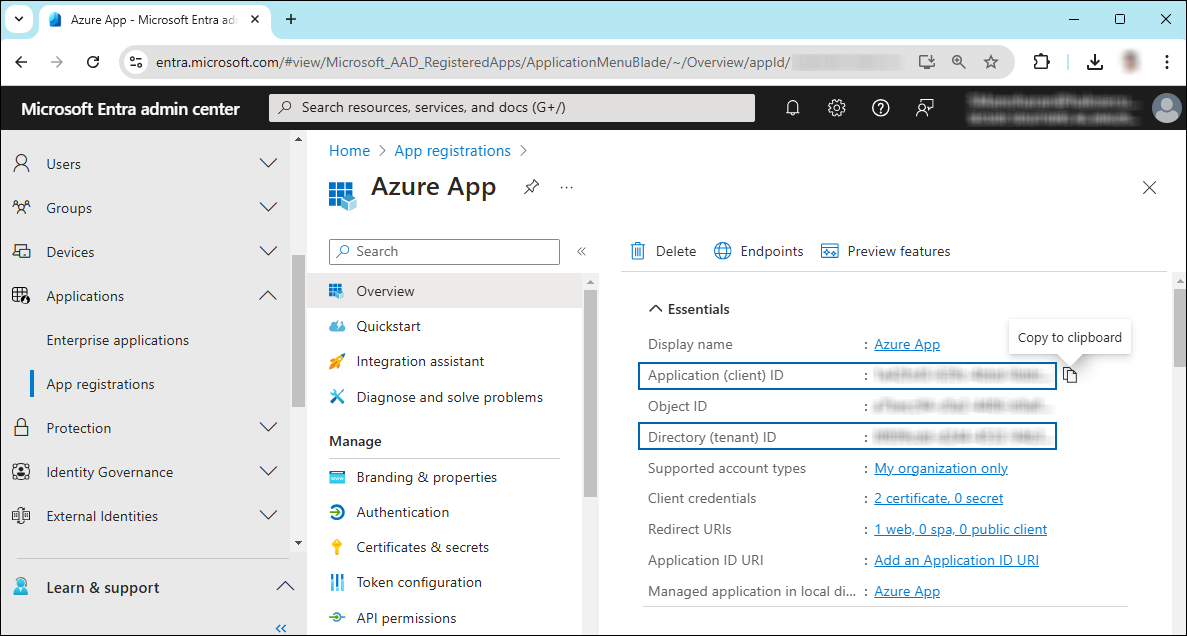Screen dimensions: 1187x636
Task: Select Certificates & secrets in Manage
Action: coord(422,547)
